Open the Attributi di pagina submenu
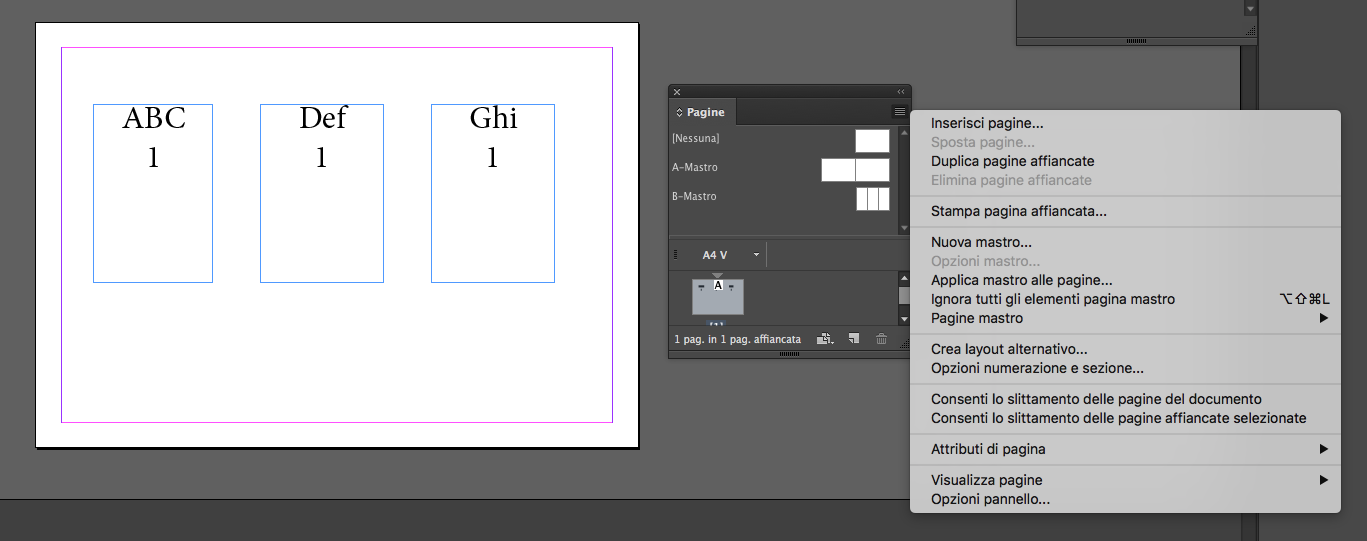The width and height of the screenshot is (1367, 541). point(1125,449)
